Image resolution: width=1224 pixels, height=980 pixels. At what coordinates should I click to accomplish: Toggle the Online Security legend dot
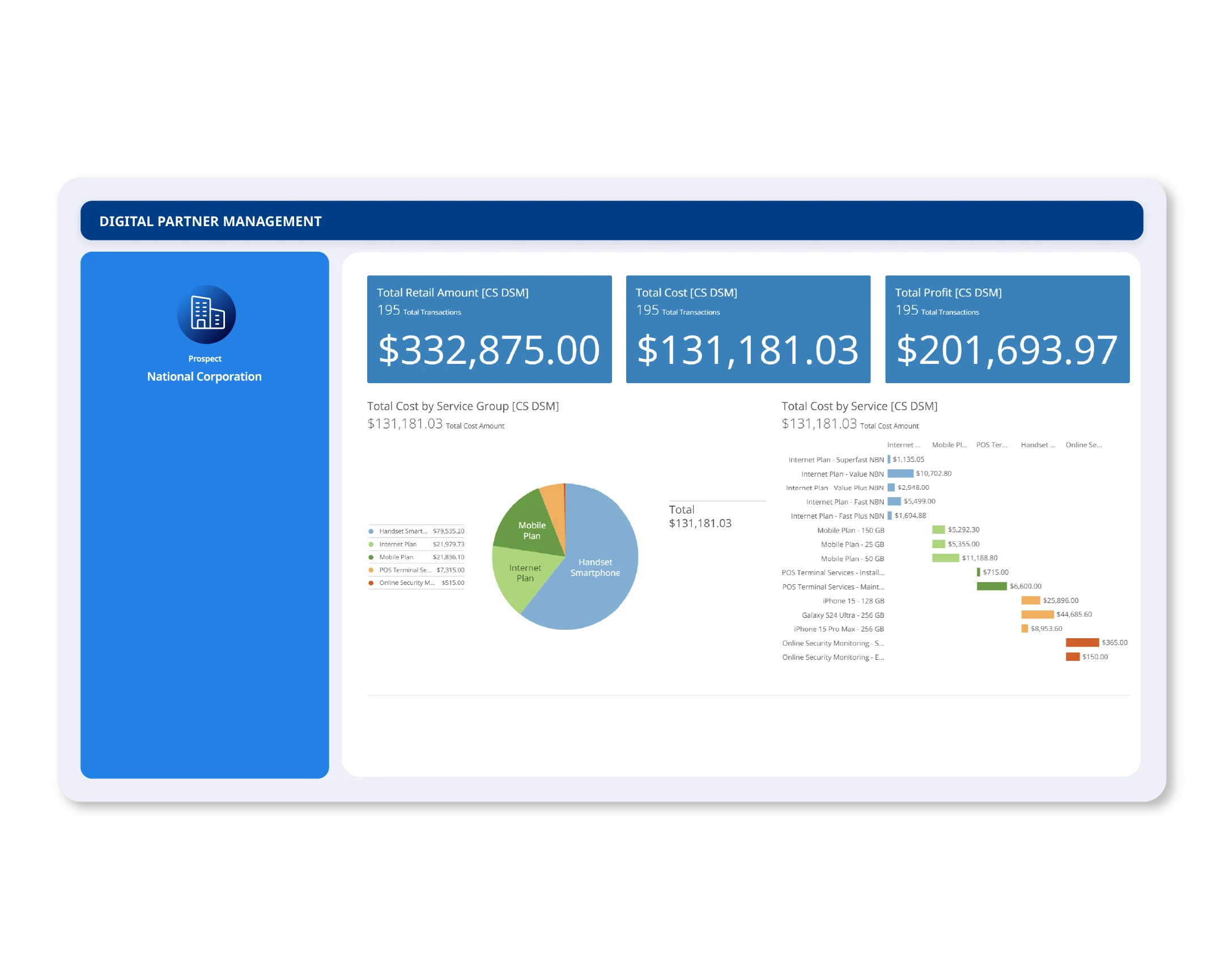point(371,583)
